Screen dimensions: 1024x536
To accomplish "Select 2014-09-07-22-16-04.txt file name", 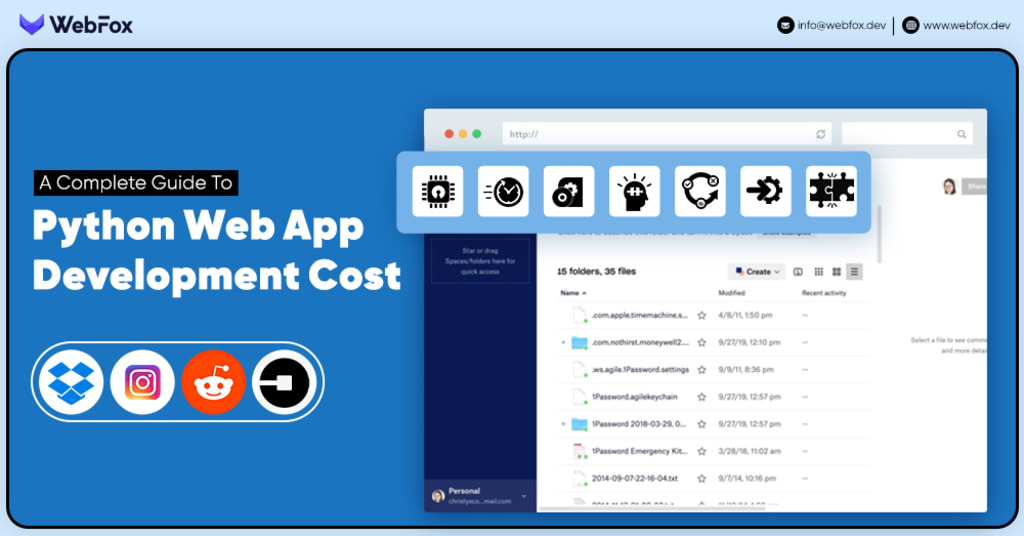I will 634,479.
